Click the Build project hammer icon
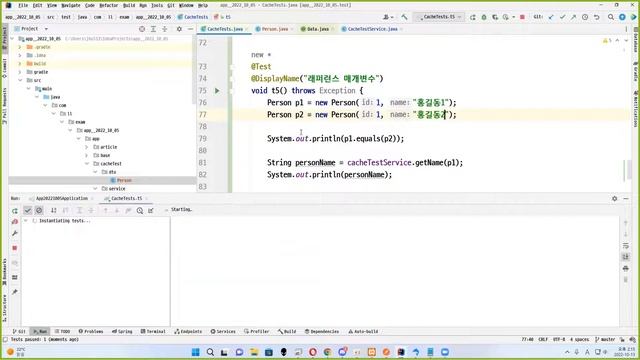Viewport: 640px width, 360px height. [404, 17]
